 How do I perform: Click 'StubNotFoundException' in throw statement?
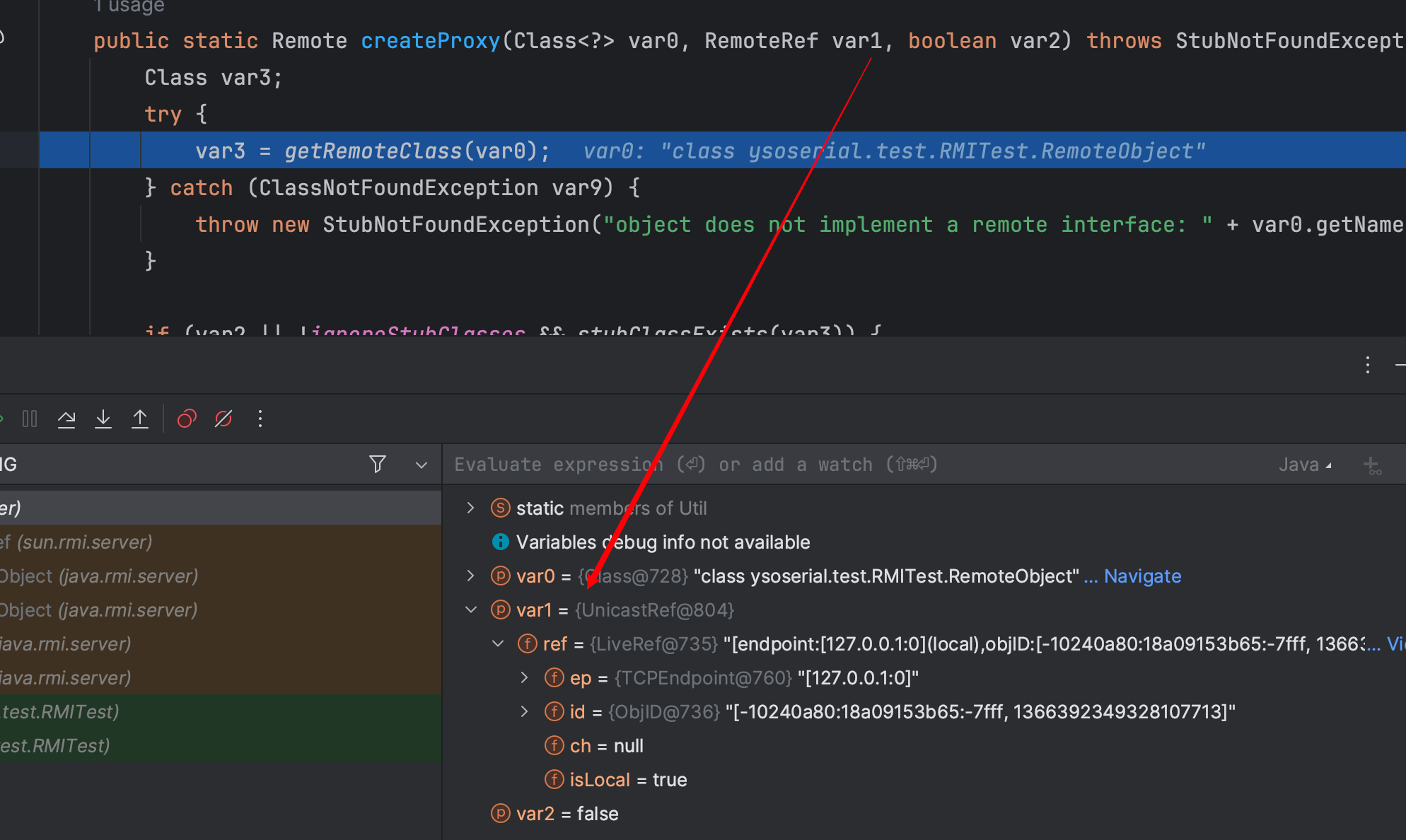[x=456, y=224]
